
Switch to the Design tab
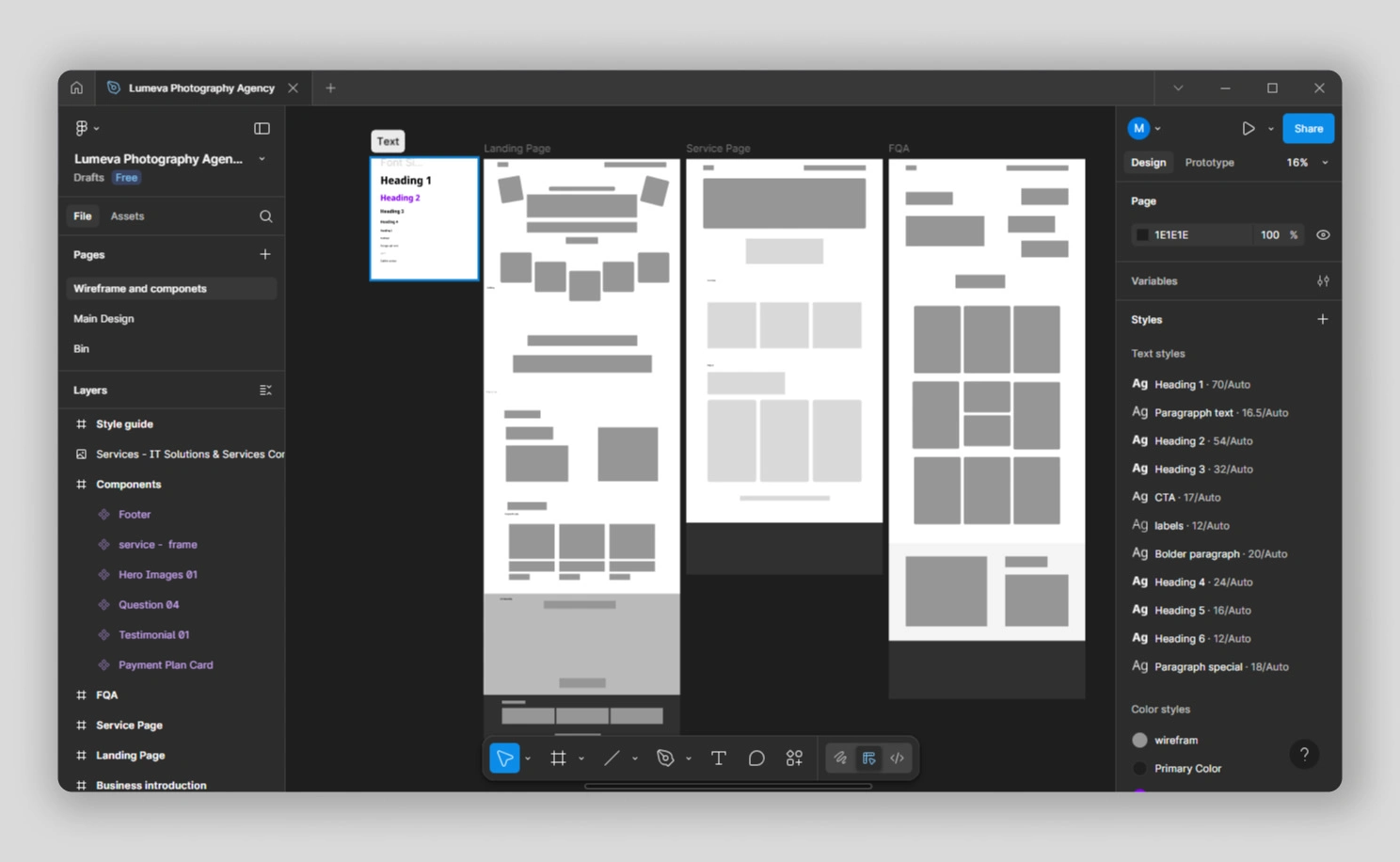tap(1148, 162)
